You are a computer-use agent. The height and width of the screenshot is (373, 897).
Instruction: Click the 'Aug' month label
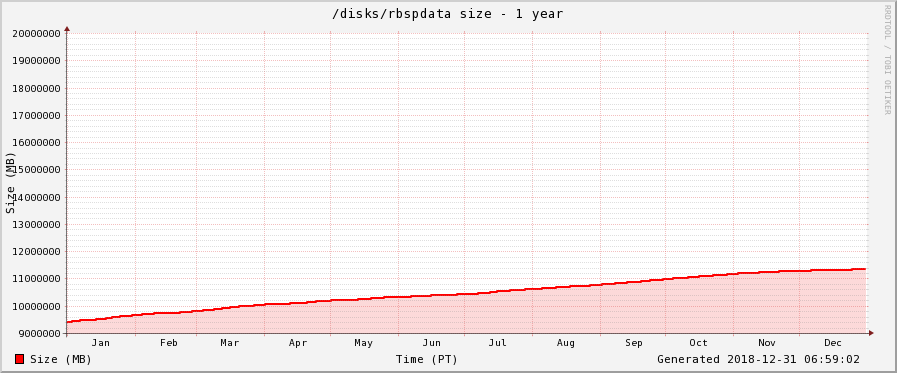coord(566,343)
